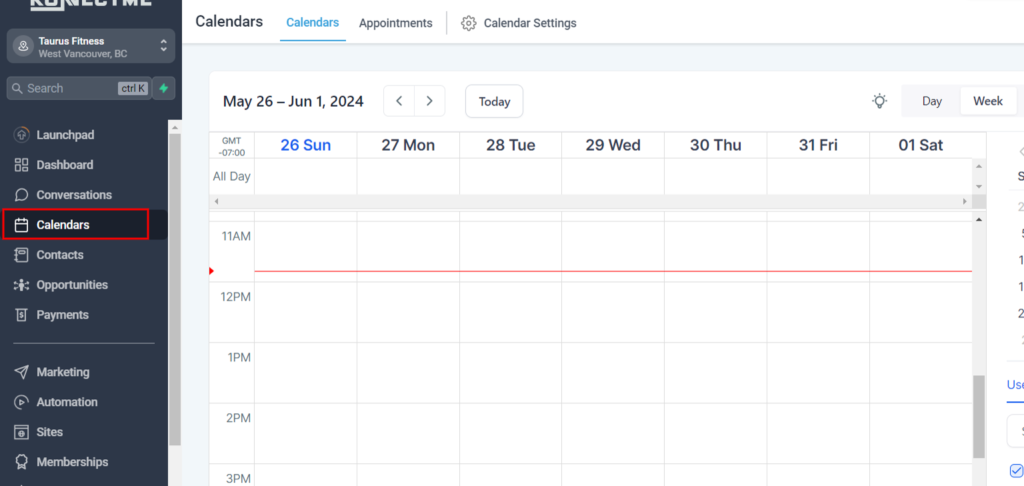Open Dashboard via its grid icon
This screenshot has width=1024, height=486.
click(x=21, y=165)
